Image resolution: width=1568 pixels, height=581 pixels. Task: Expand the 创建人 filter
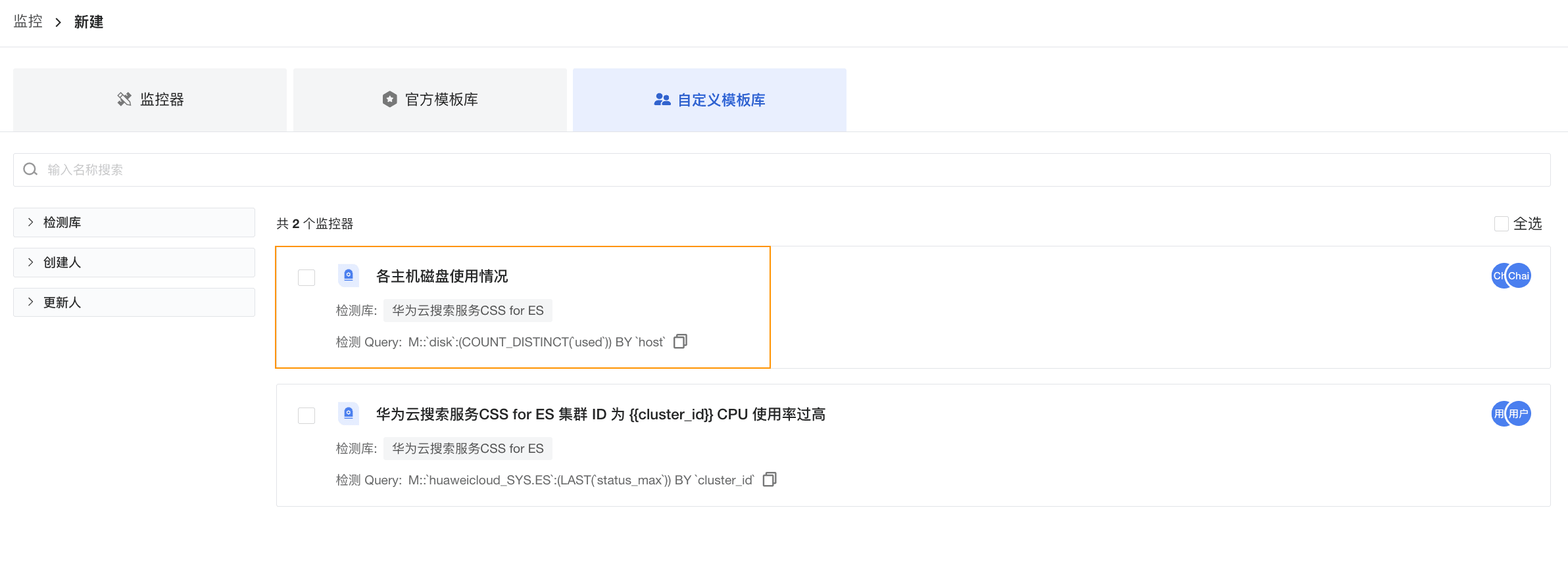(x=134, y=262)
